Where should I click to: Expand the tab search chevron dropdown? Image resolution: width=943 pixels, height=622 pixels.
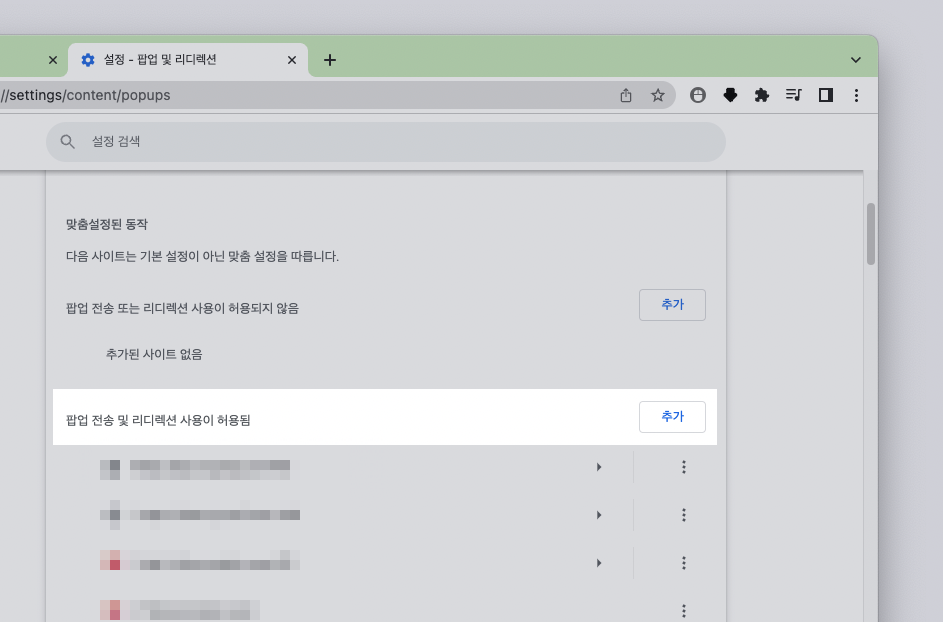[856, 60]
